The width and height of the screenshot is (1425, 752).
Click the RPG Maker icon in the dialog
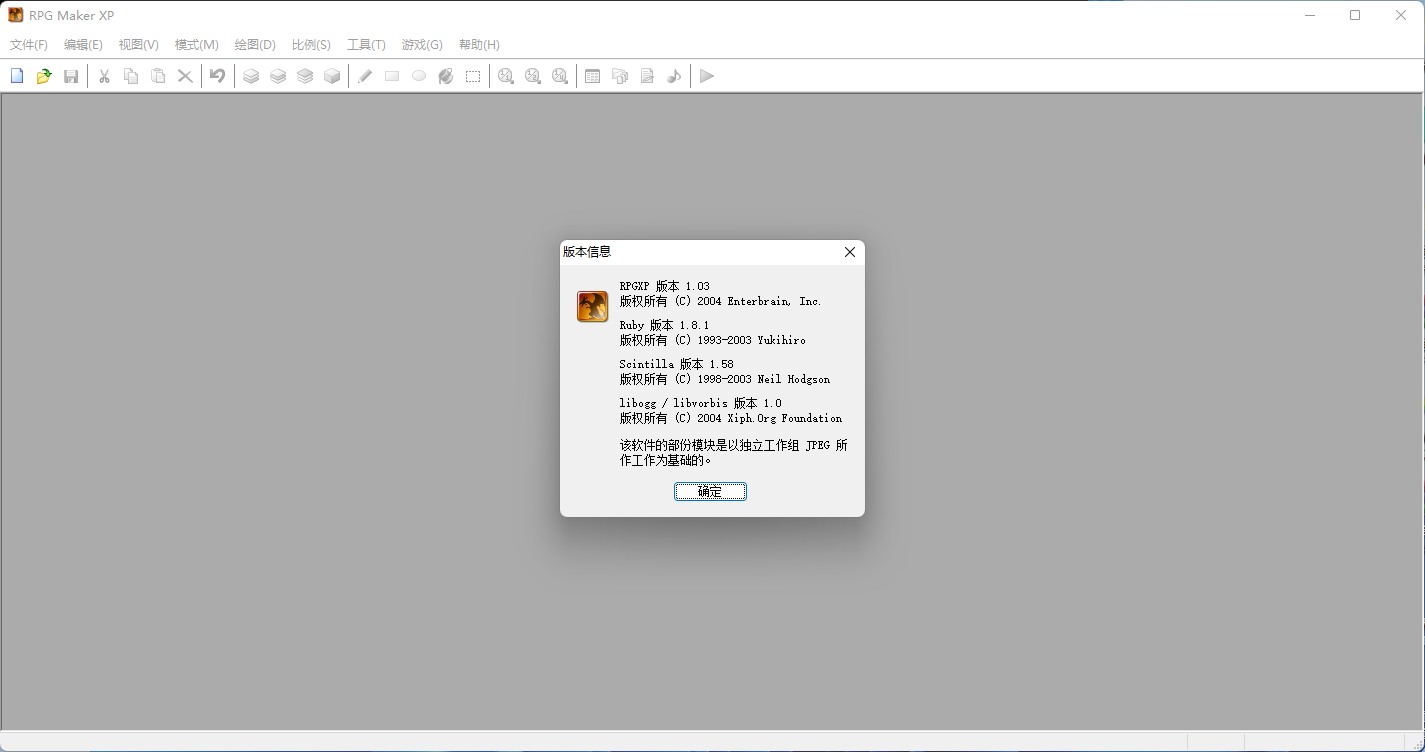(592, 306)
